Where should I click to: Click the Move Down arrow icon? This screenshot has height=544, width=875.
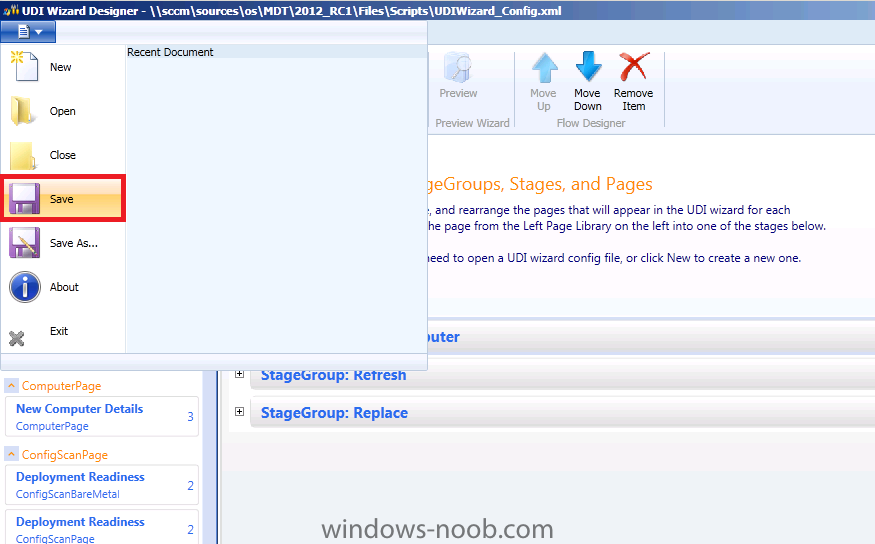(x=588, y=66)
